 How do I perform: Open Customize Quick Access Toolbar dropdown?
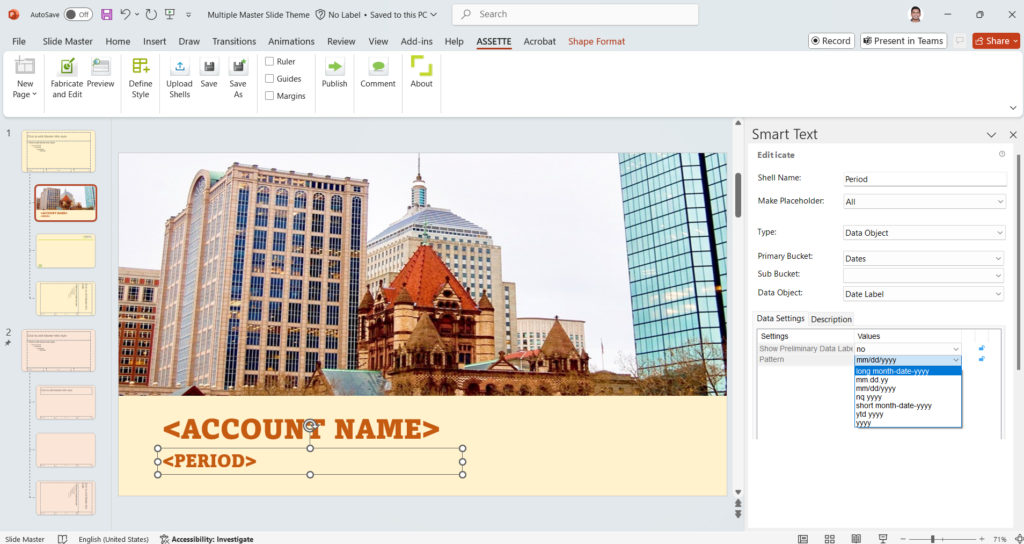[x=189, y=14]
